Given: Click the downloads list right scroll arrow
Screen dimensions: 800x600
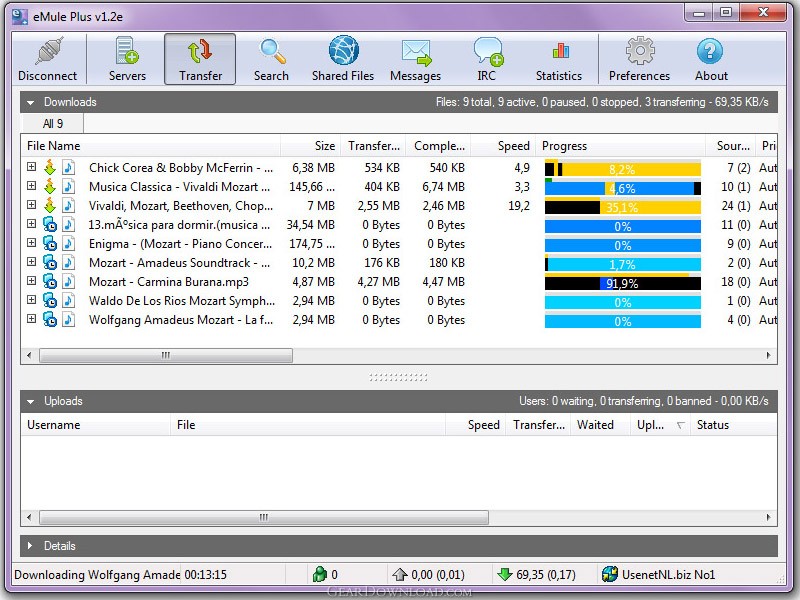Looking at the screenshot, I should (768, 356).
